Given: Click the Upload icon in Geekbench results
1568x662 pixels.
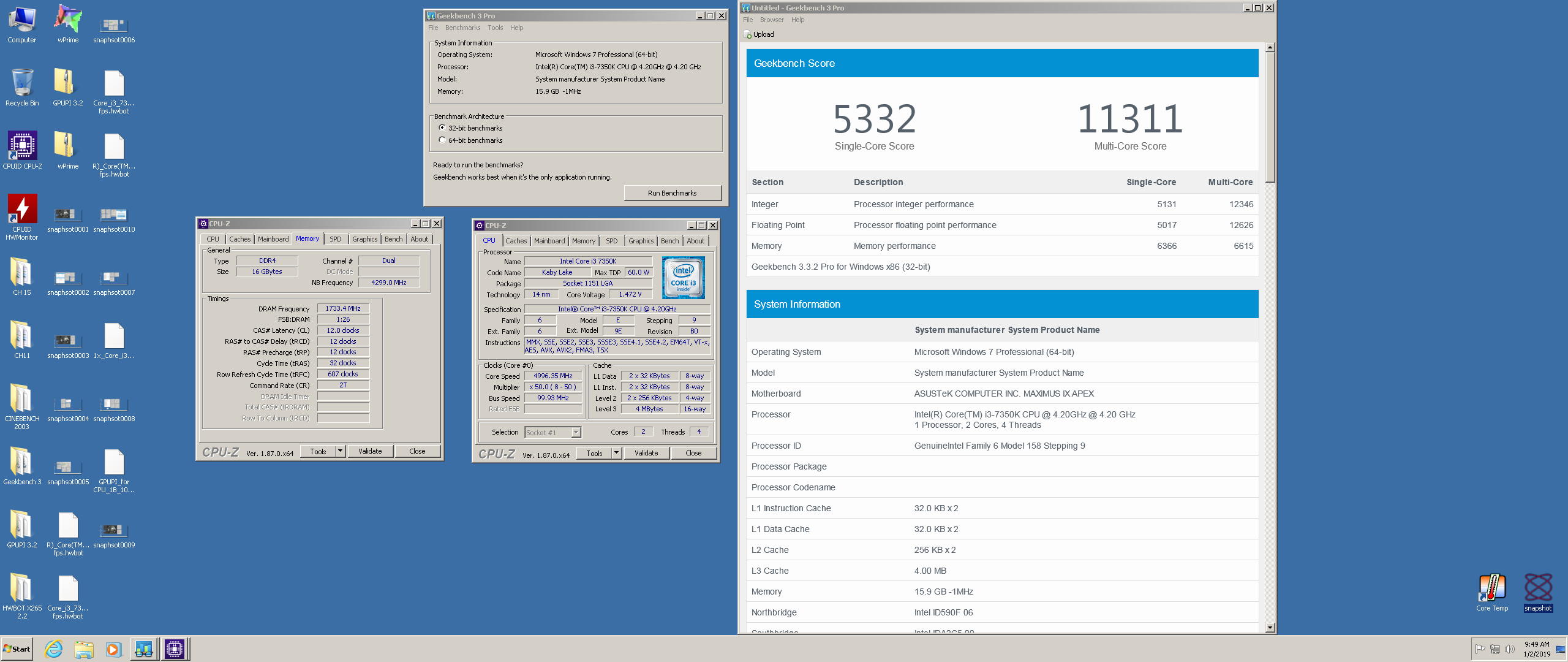Looking at the screenshot, I should [x=747, y=35].
